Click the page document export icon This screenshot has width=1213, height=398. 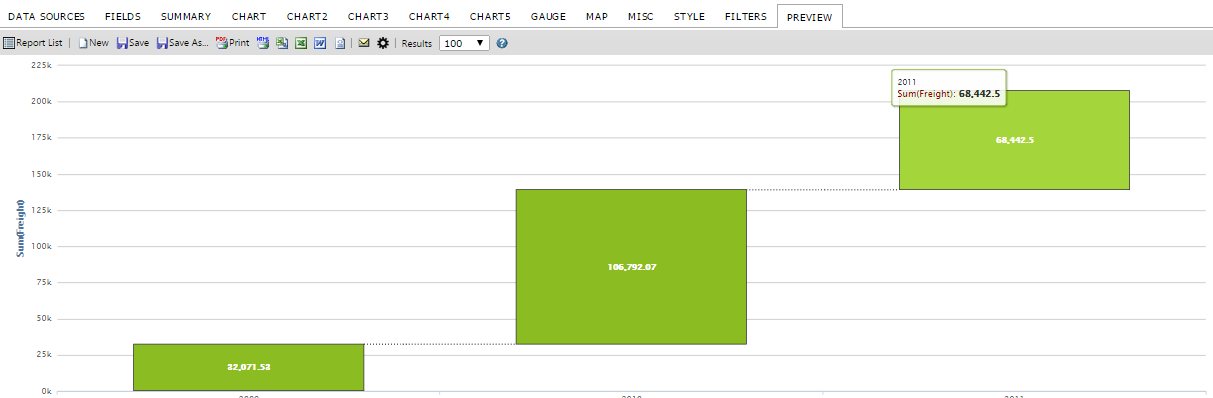click(x=340, y=44)
